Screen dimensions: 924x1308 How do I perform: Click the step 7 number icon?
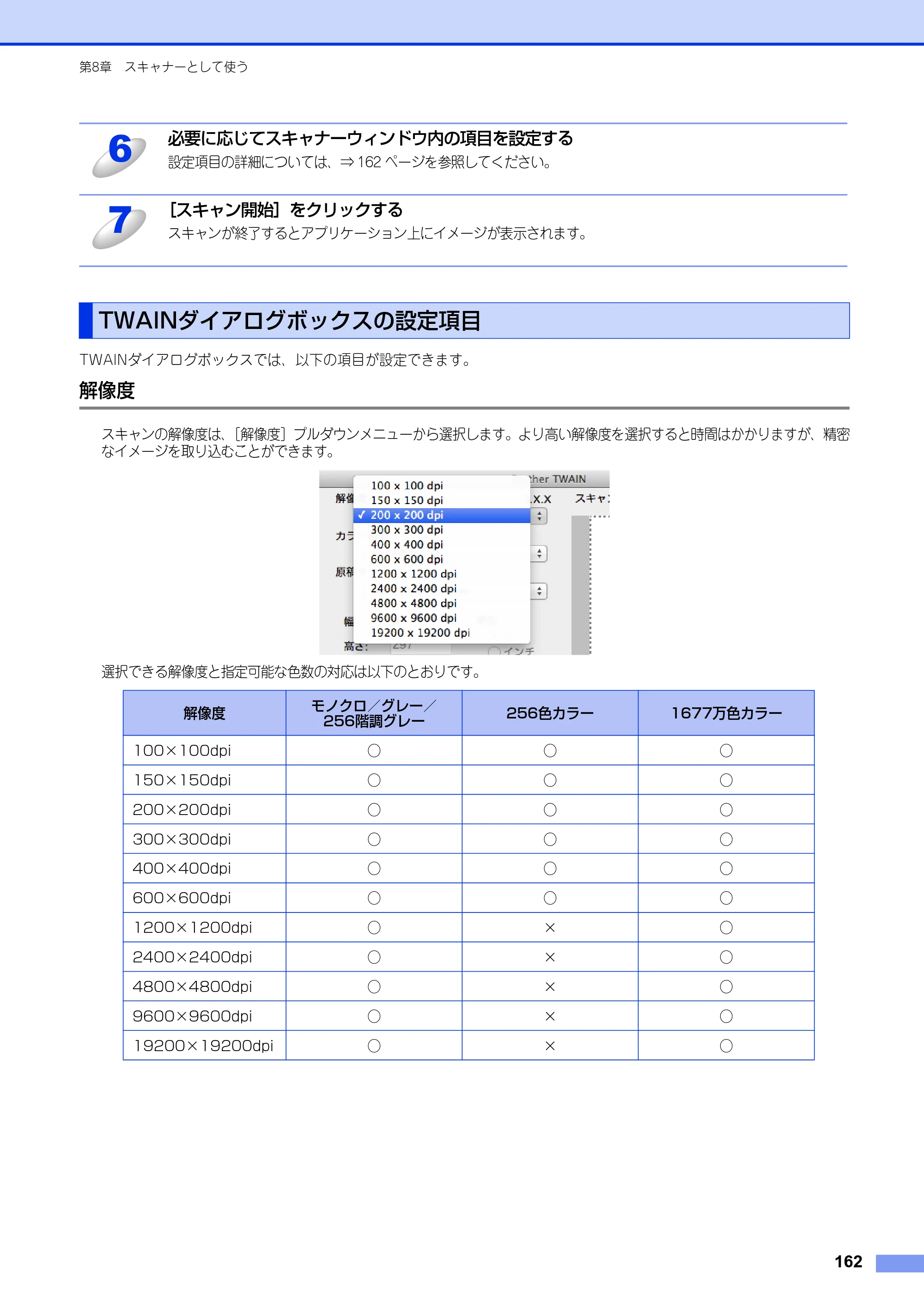[120, 226]
